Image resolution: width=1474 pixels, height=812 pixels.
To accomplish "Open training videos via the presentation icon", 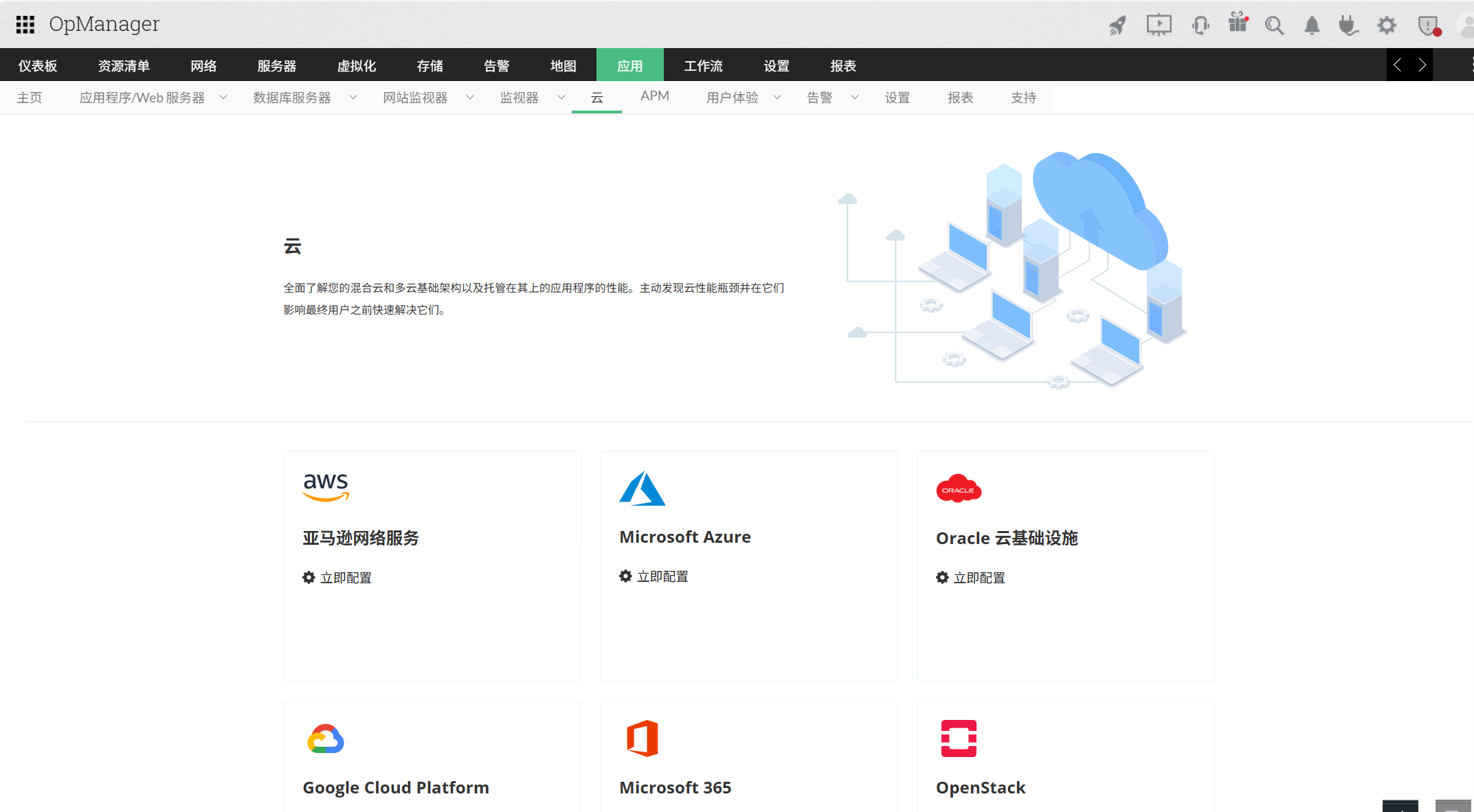I will [1159, 25].
